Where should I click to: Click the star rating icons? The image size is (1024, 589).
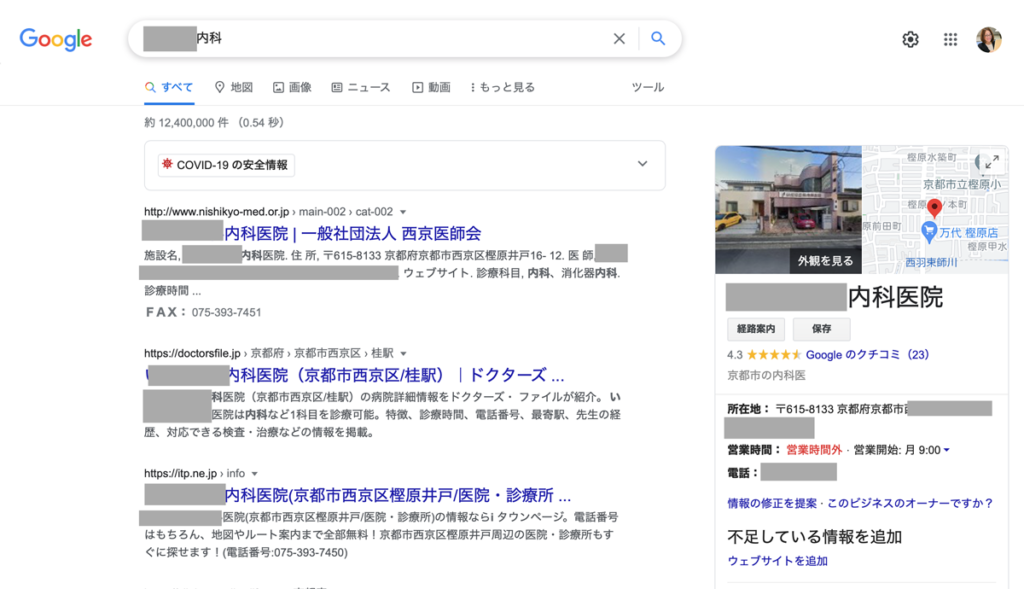(774, 355)
